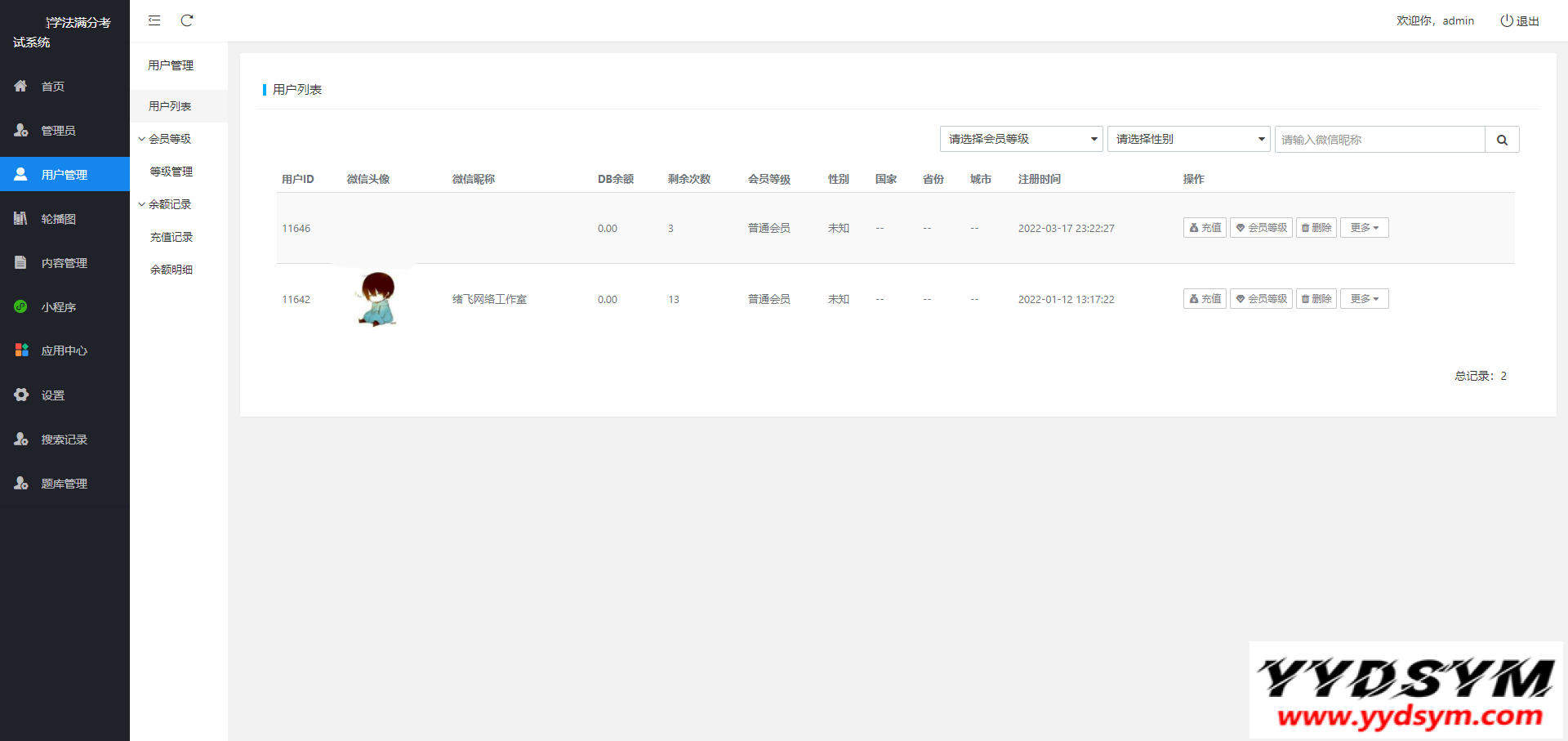
Task: Open the 充值记录 submenu item
Action: (x=171, y=237)
